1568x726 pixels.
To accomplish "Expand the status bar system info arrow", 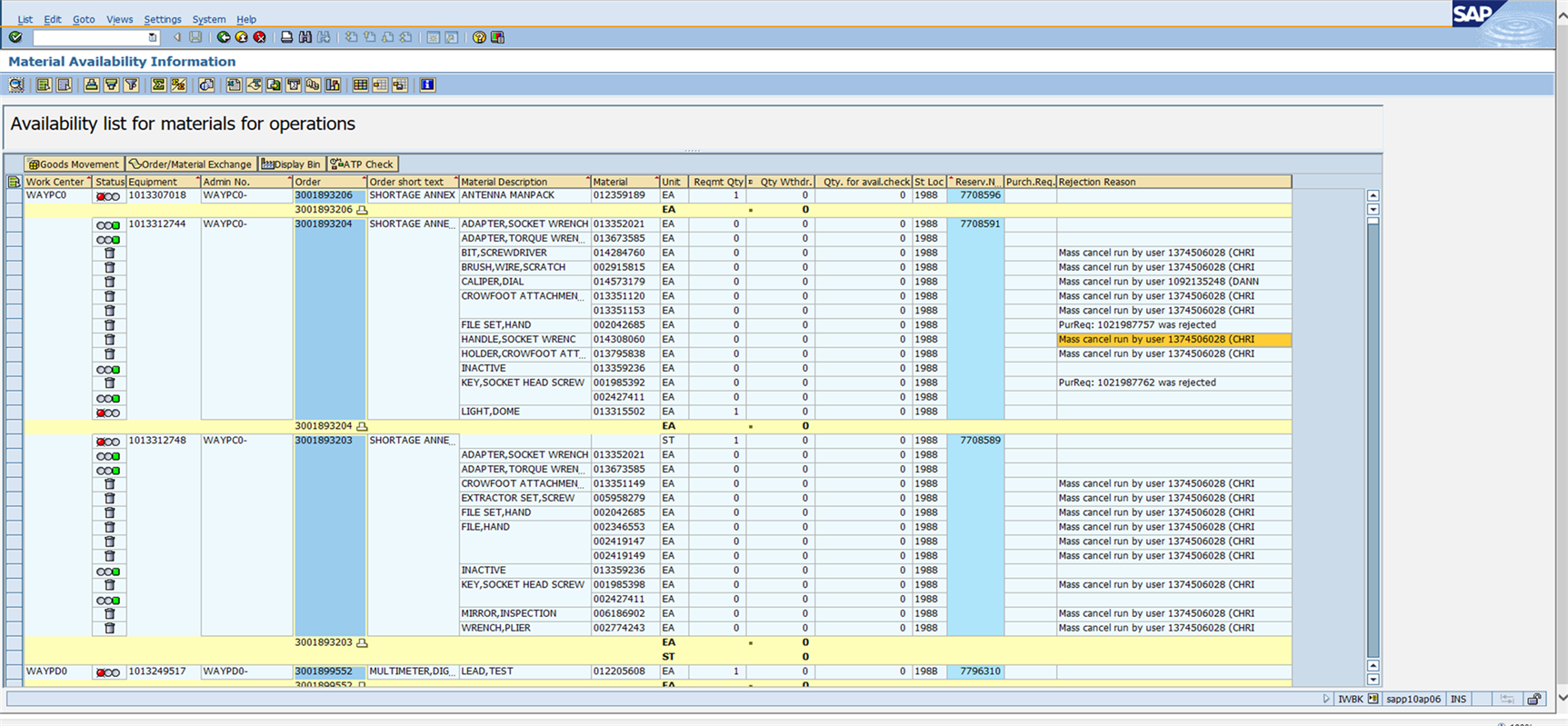I will tap(1326, 699).
